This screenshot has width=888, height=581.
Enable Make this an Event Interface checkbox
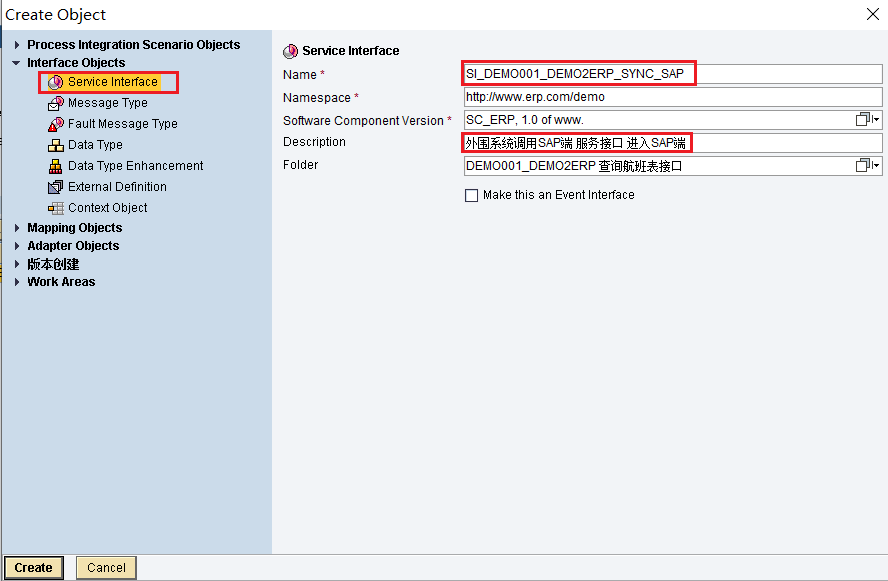471,195
